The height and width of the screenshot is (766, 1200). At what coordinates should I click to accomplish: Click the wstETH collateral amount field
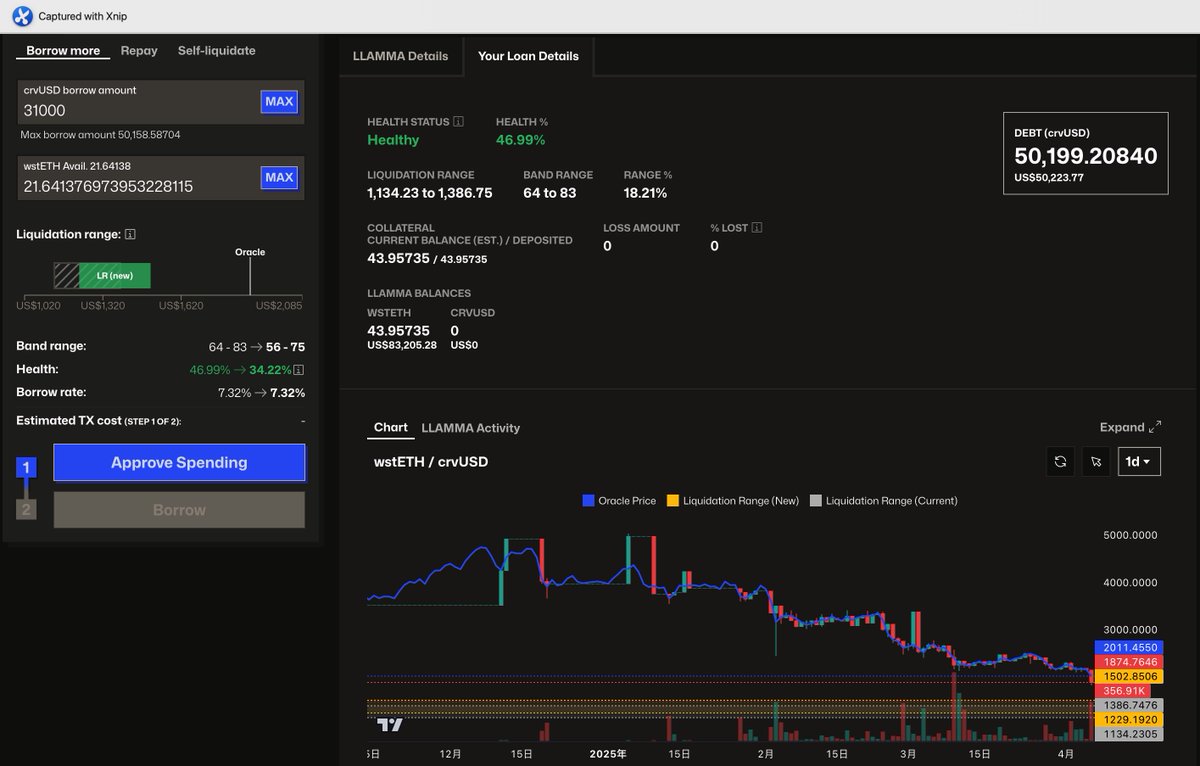[x=135, y=186]
